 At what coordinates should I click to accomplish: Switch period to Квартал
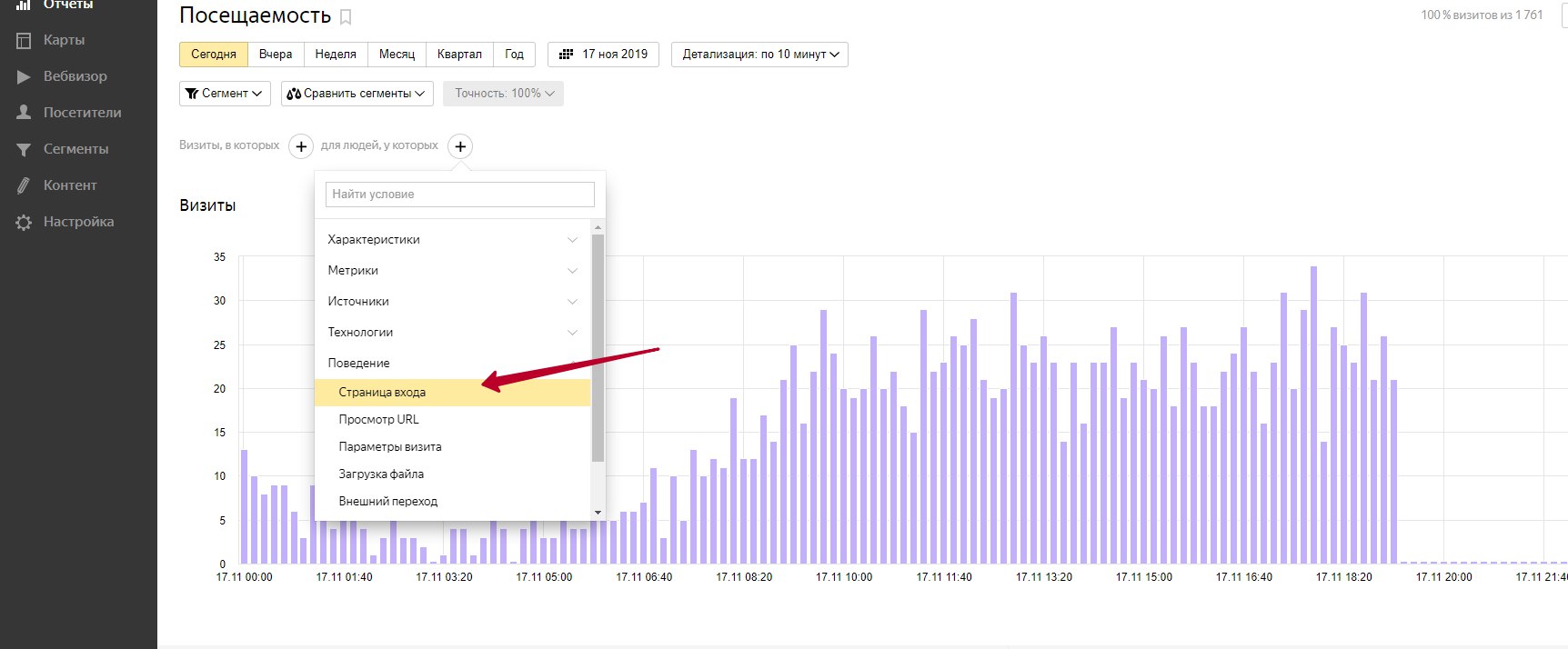click(459, 55)
